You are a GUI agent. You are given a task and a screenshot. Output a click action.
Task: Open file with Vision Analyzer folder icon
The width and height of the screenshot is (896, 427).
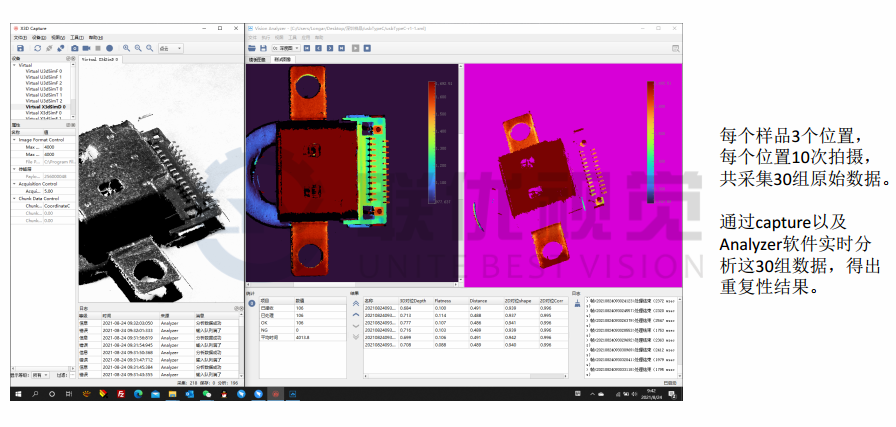[x=253, y=47]
